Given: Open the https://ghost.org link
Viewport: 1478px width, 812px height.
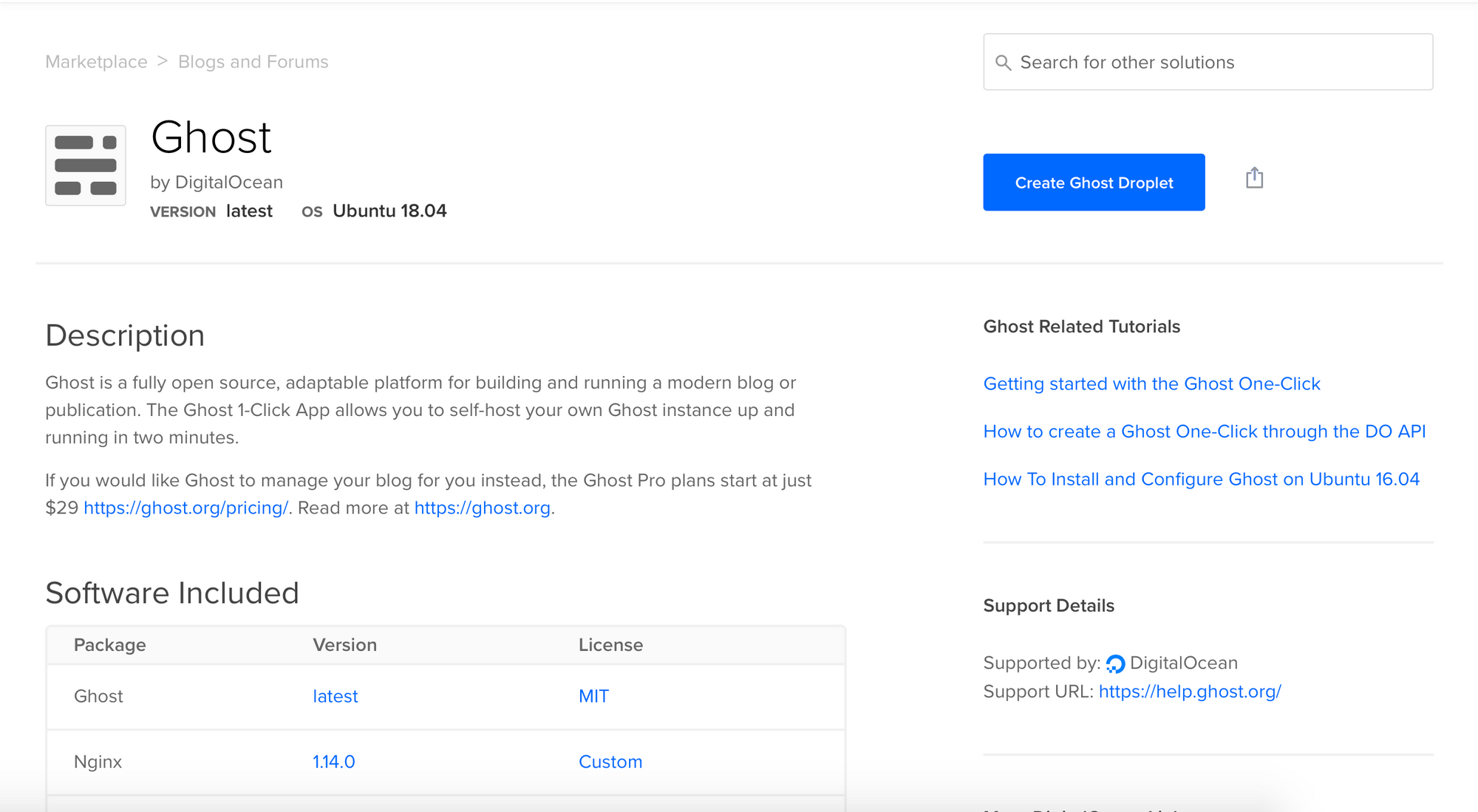Looking at the screenshot, I should tap(482, 508).
